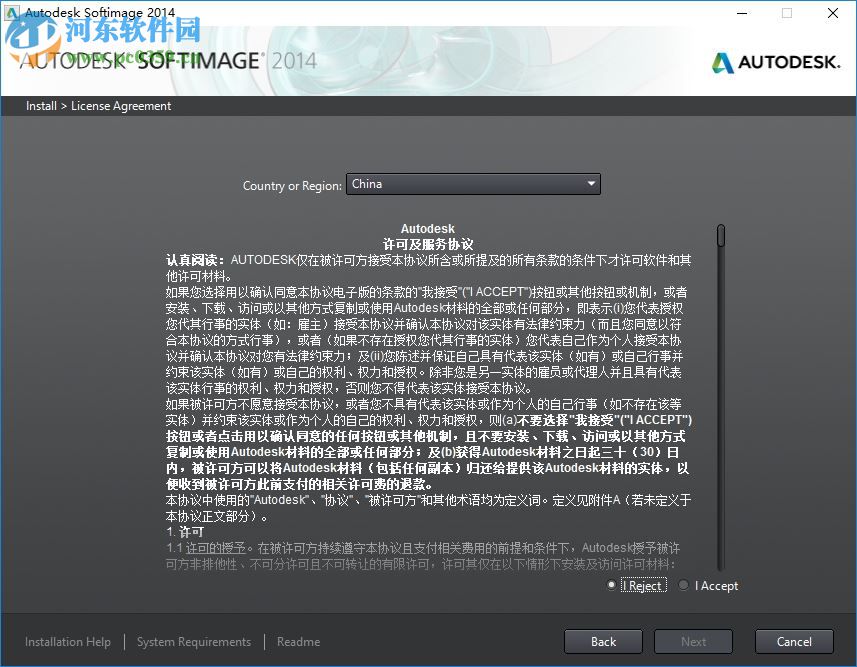Click the License Agreement breadcrumb label
857x667 pixels.
[120, 106]
